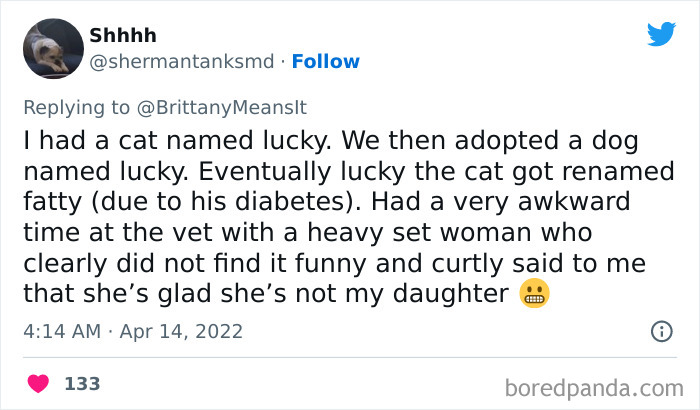Click the @shermantanksmd handle

point(181,62)
